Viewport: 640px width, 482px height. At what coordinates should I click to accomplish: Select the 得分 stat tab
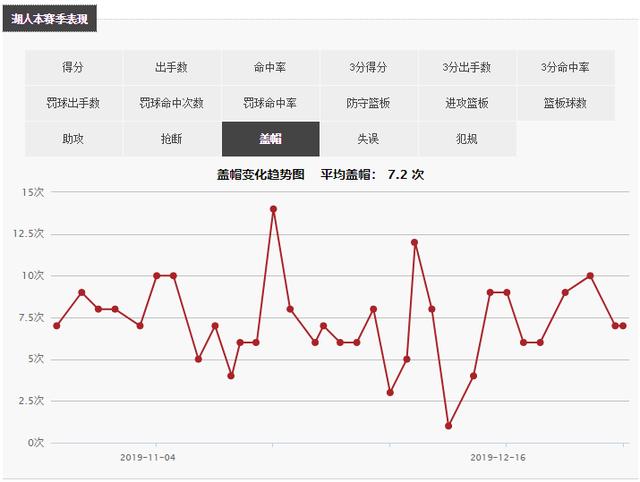tap(73, 67)
